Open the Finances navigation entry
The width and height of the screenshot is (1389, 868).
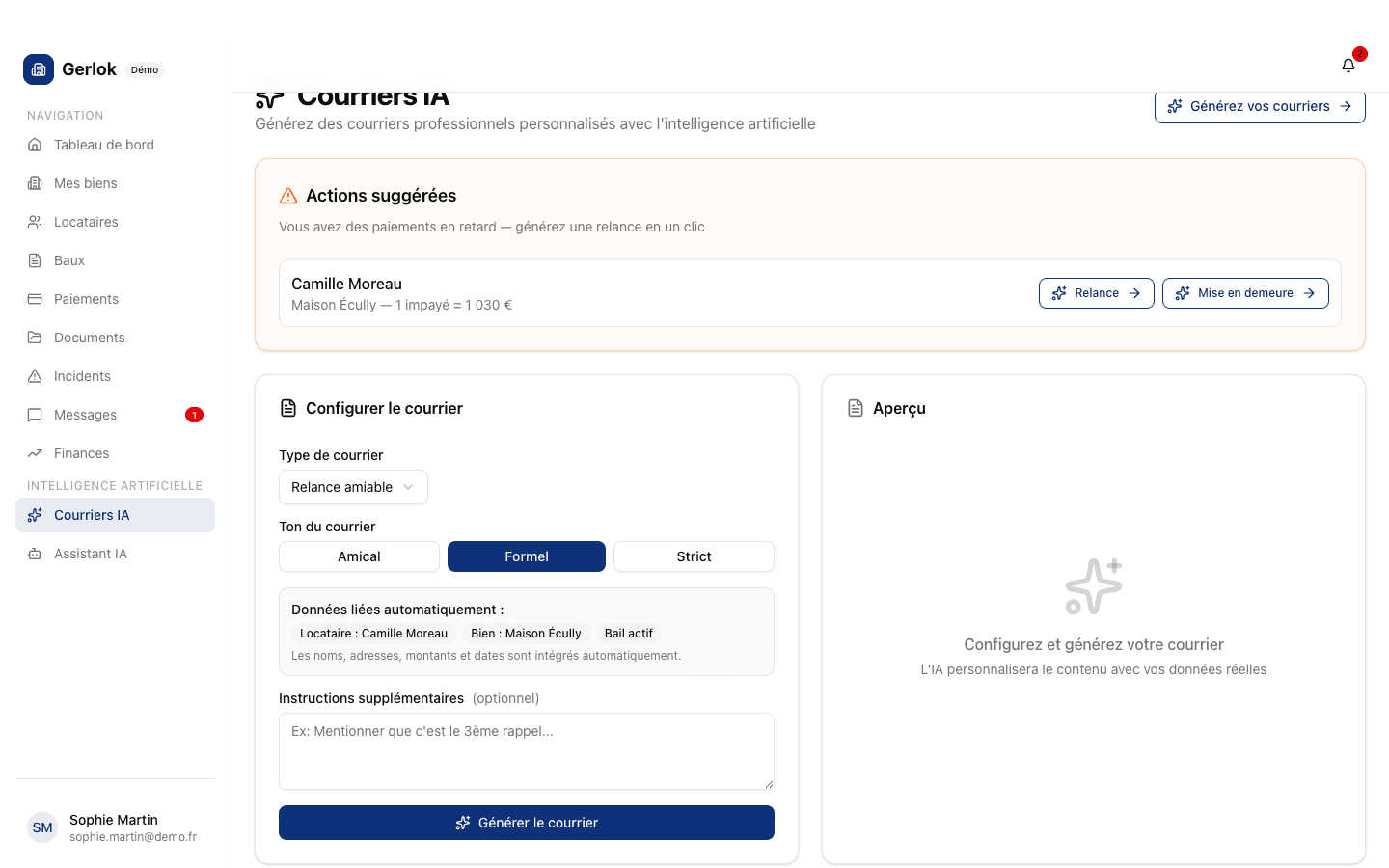pyautogui.click(x=81, y=453)
